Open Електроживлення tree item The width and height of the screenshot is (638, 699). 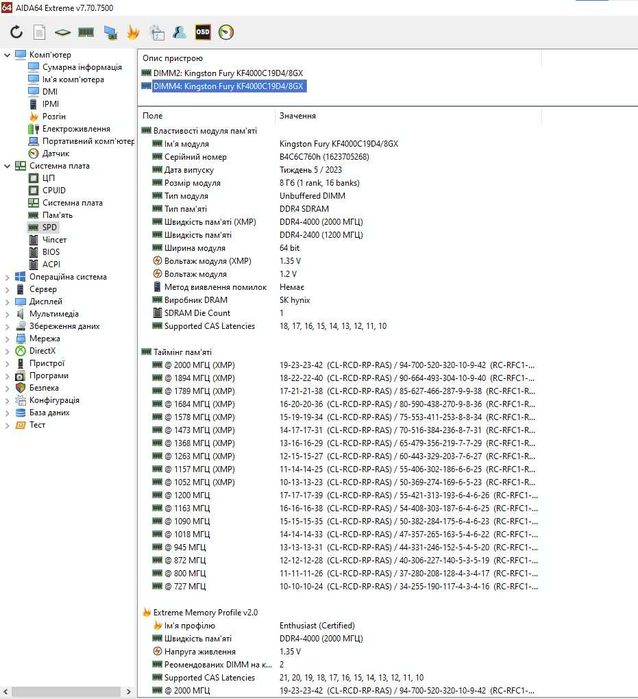point(76,129)
